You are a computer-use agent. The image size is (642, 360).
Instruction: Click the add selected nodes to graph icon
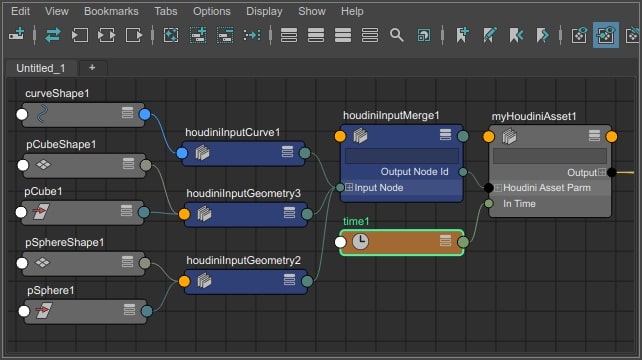[x=198, y=35]
